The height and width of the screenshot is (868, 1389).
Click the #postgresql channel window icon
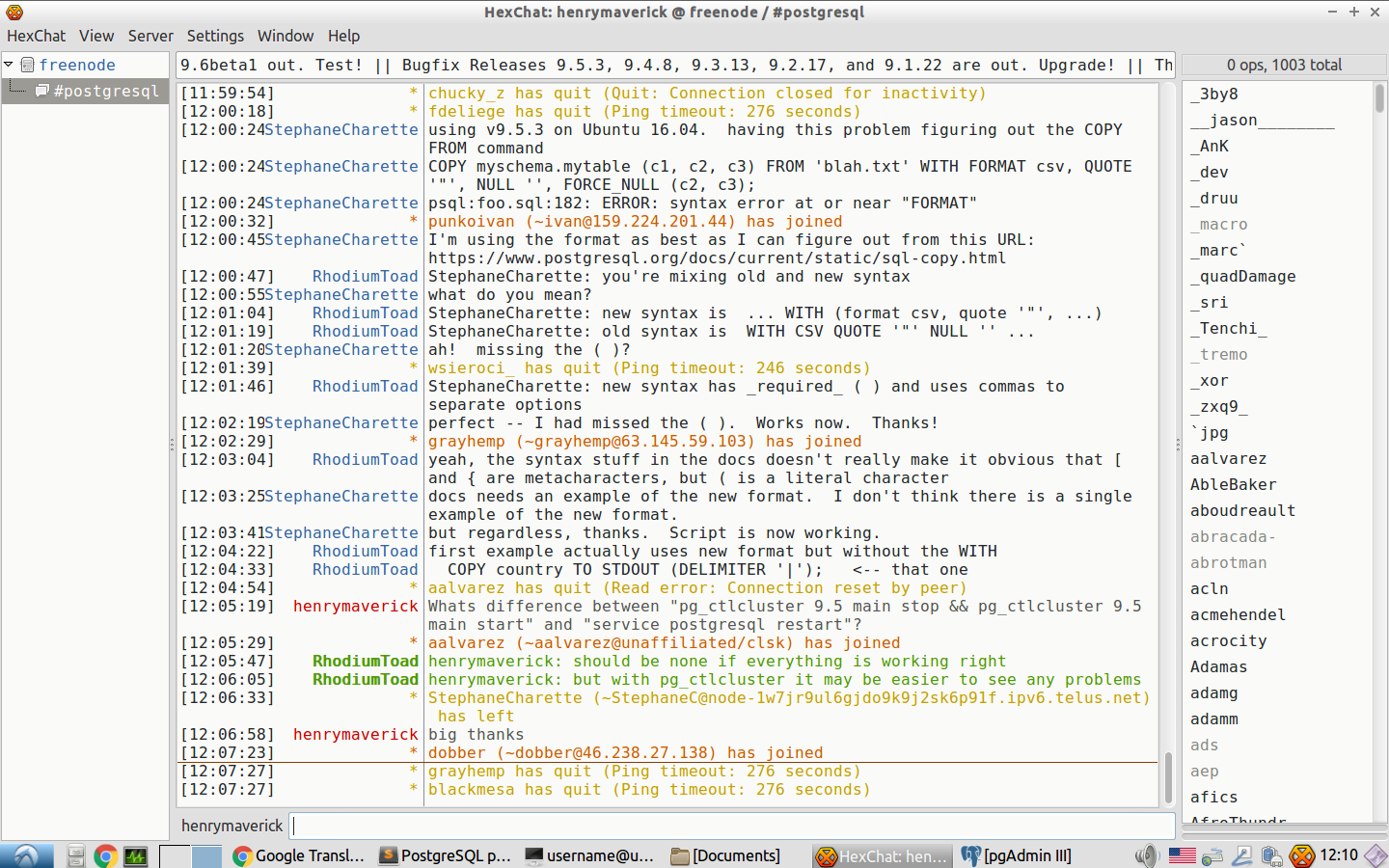pos(42,91)
